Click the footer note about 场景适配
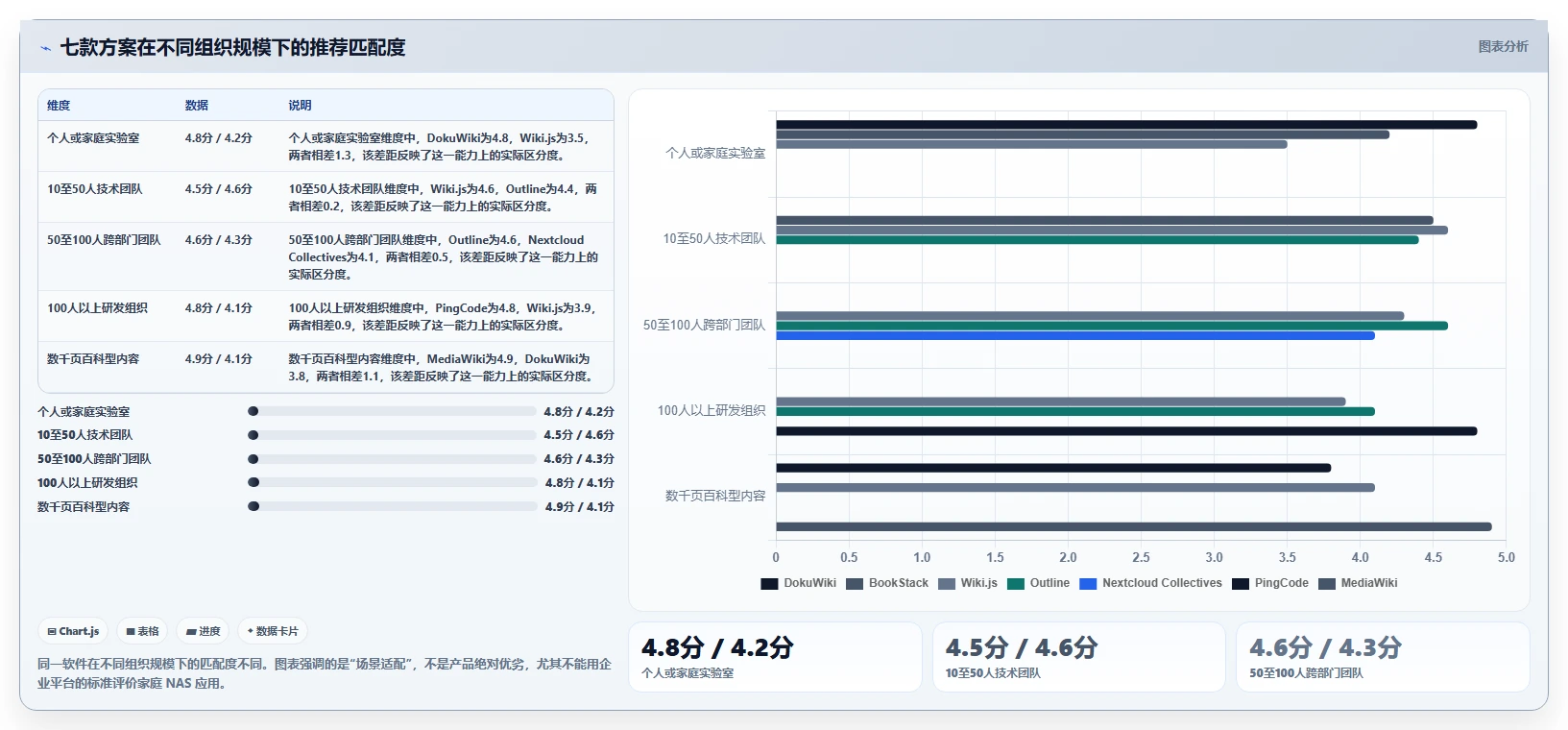 click(325, 673)
